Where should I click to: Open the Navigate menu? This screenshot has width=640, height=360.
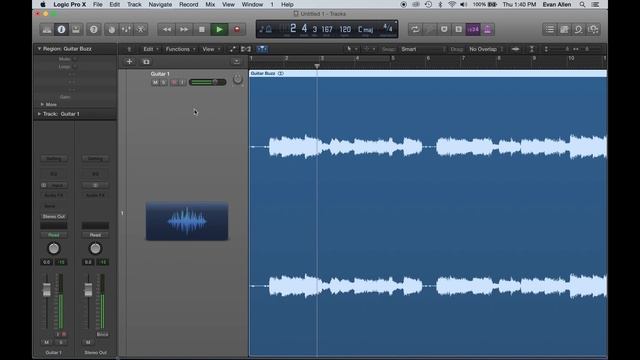[160, 4]
